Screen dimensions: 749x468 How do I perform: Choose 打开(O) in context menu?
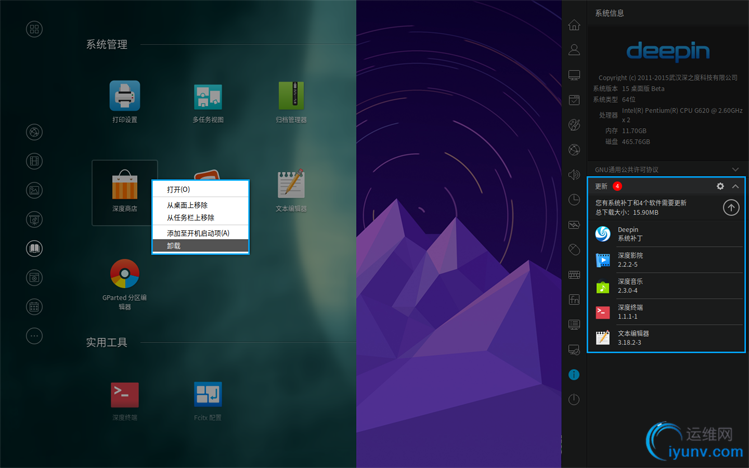coord(201,190)
